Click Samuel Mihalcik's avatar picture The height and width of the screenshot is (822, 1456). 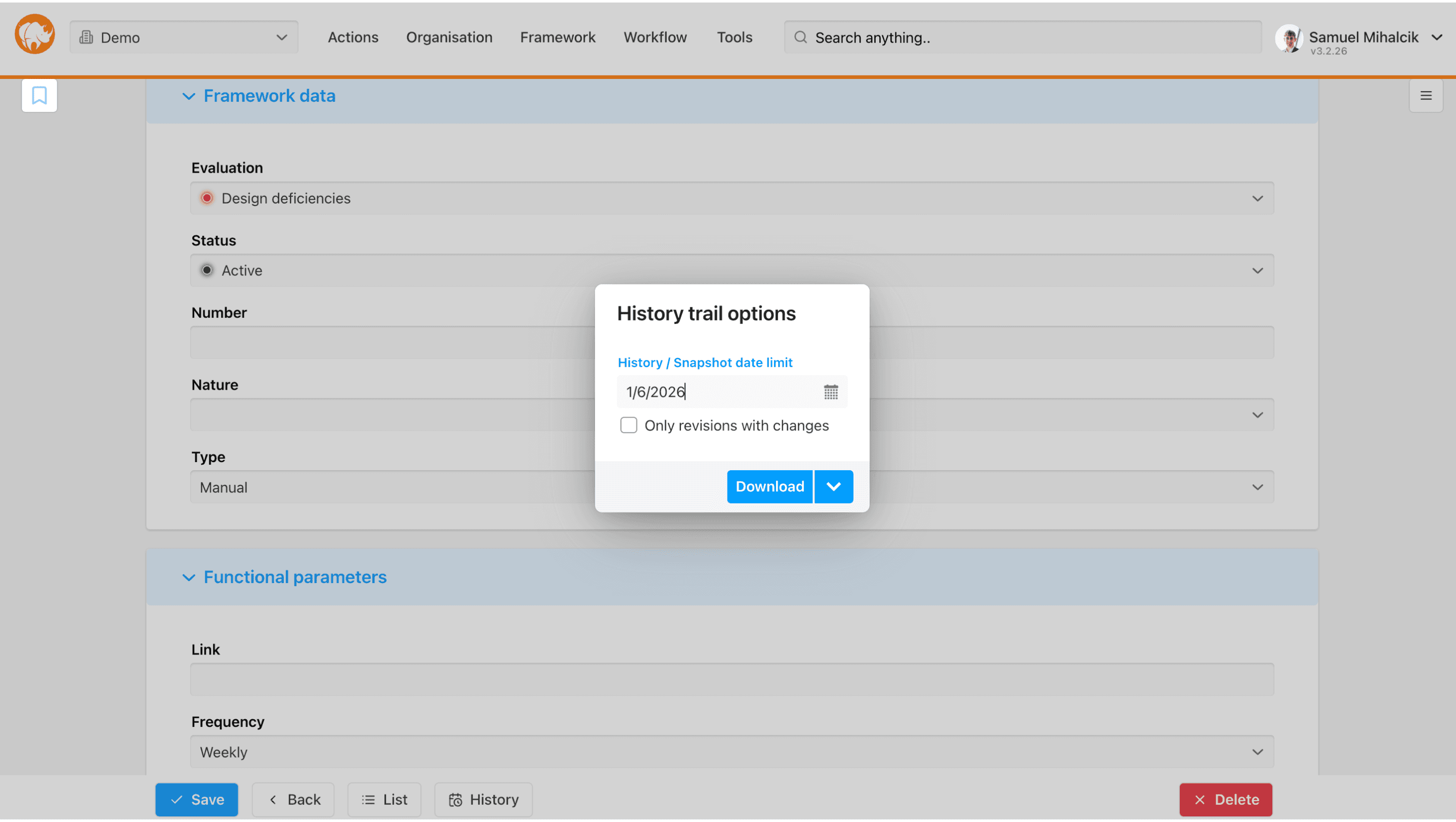(1289, 38)
